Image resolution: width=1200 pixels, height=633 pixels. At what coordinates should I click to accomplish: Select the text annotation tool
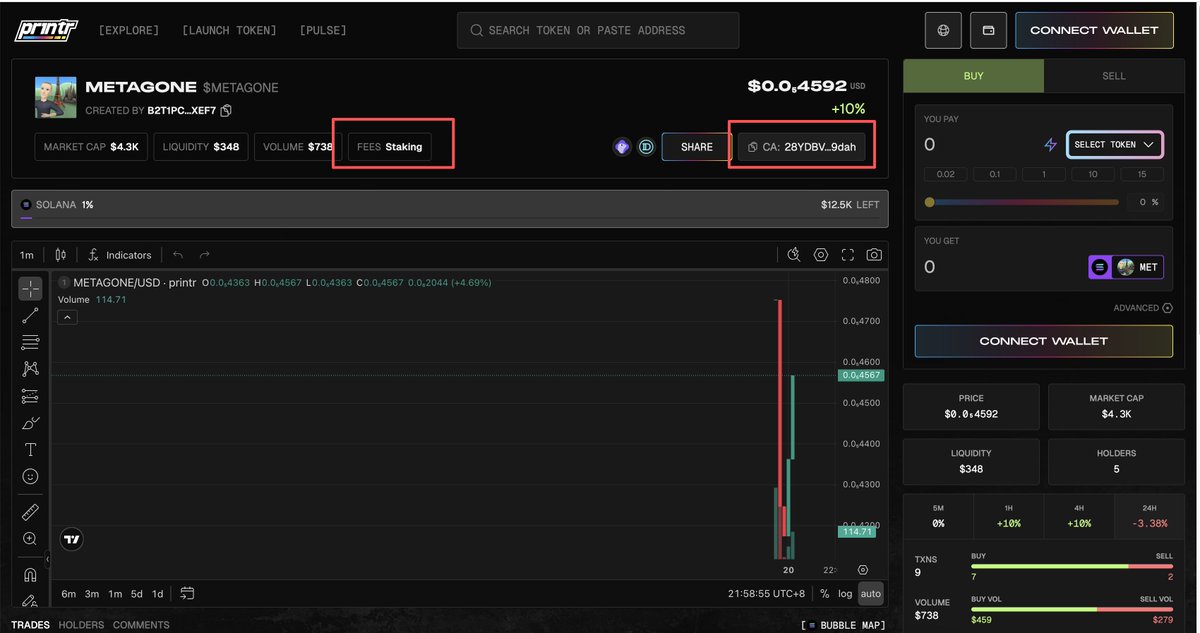[x=30, y=450]
